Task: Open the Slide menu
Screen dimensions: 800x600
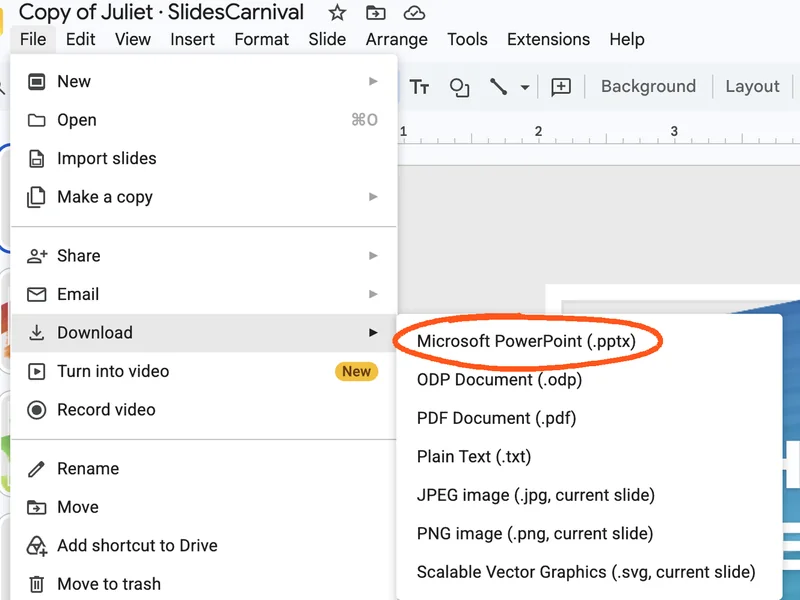Action: click(x=327, y=39)
